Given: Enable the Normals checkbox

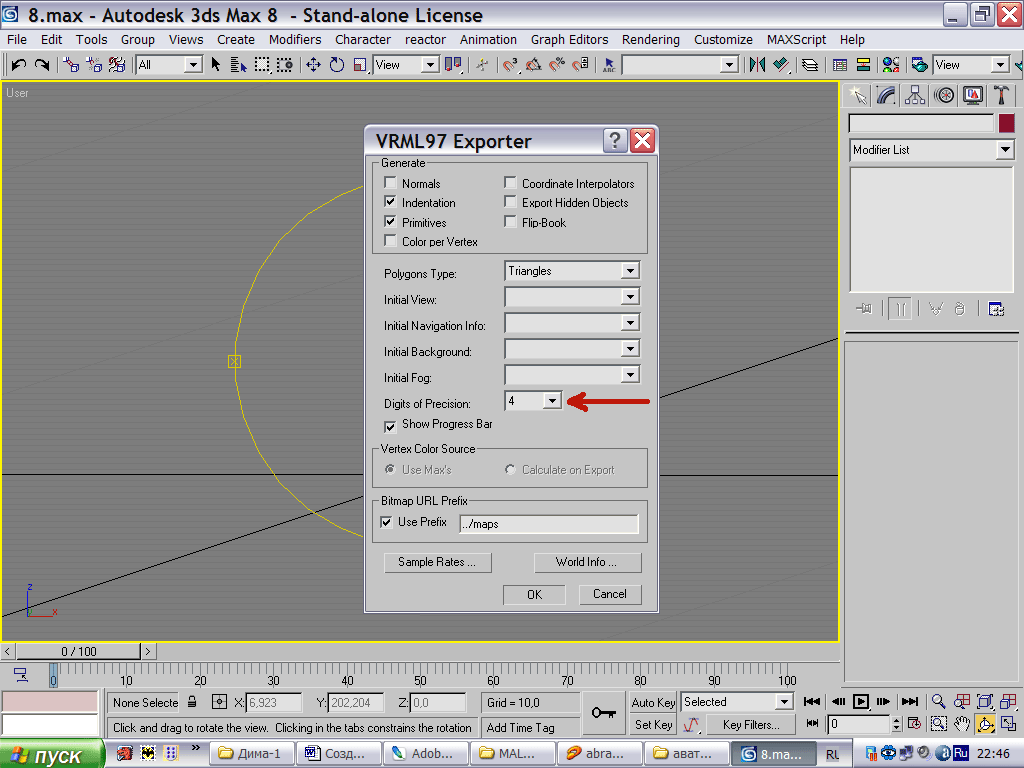Looking at the screenshot, I should 391,183.
